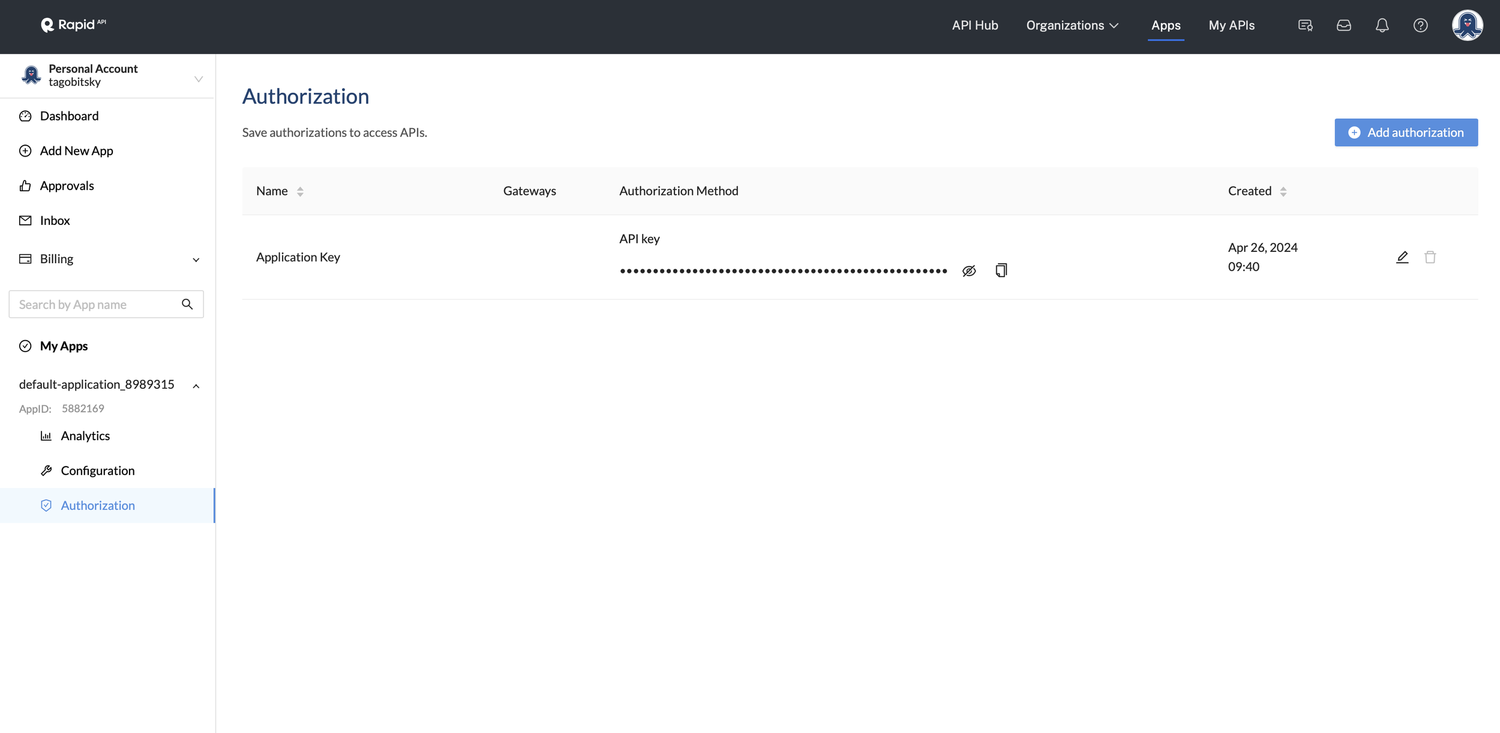Open the user avatar profile picture

point(1467,25)
